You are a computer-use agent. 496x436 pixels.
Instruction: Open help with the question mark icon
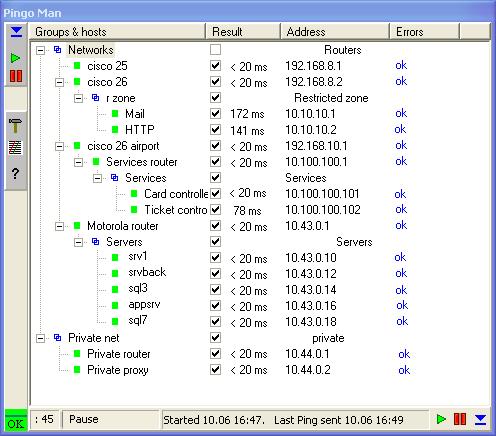[x=15, y=174]
